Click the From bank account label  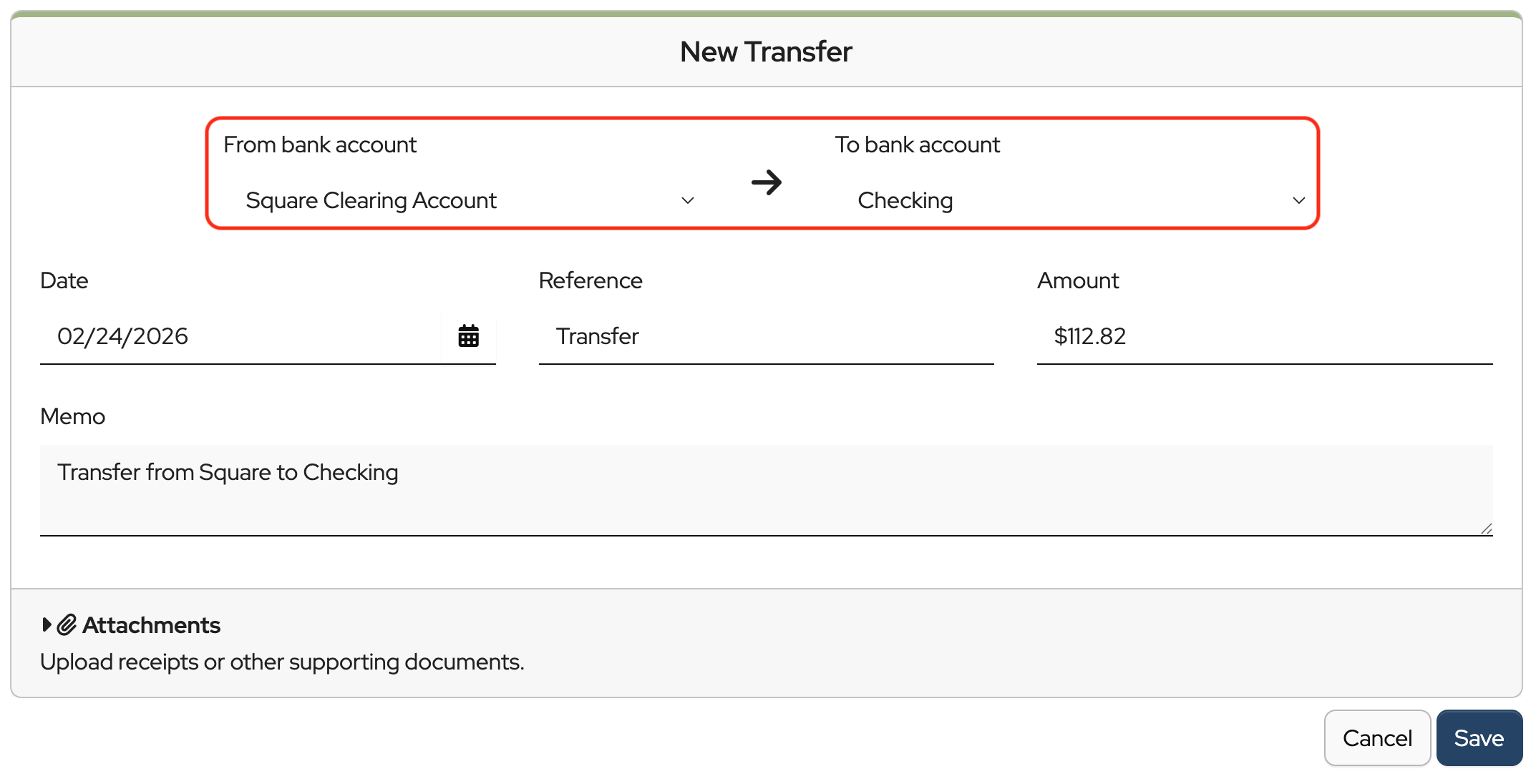click(320, 144)
